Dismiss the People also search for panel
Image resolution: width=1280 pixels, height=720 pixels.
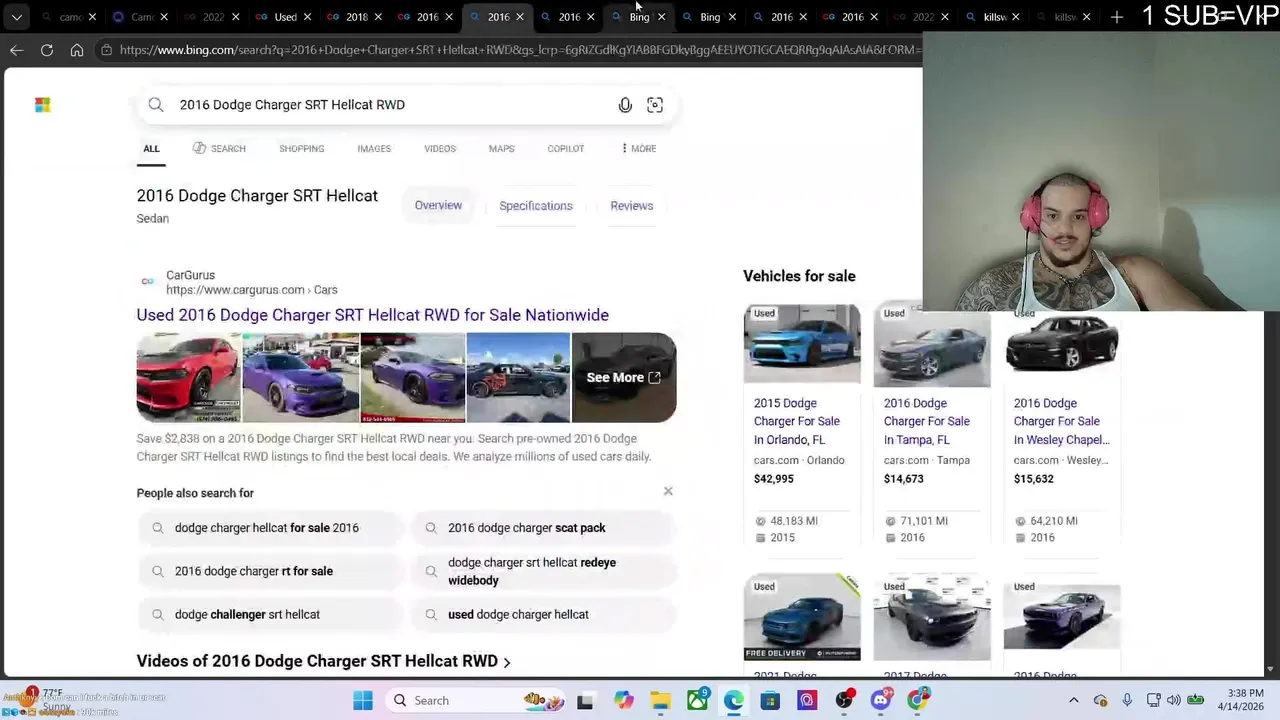pyautogui.click(x=668, y=491)
